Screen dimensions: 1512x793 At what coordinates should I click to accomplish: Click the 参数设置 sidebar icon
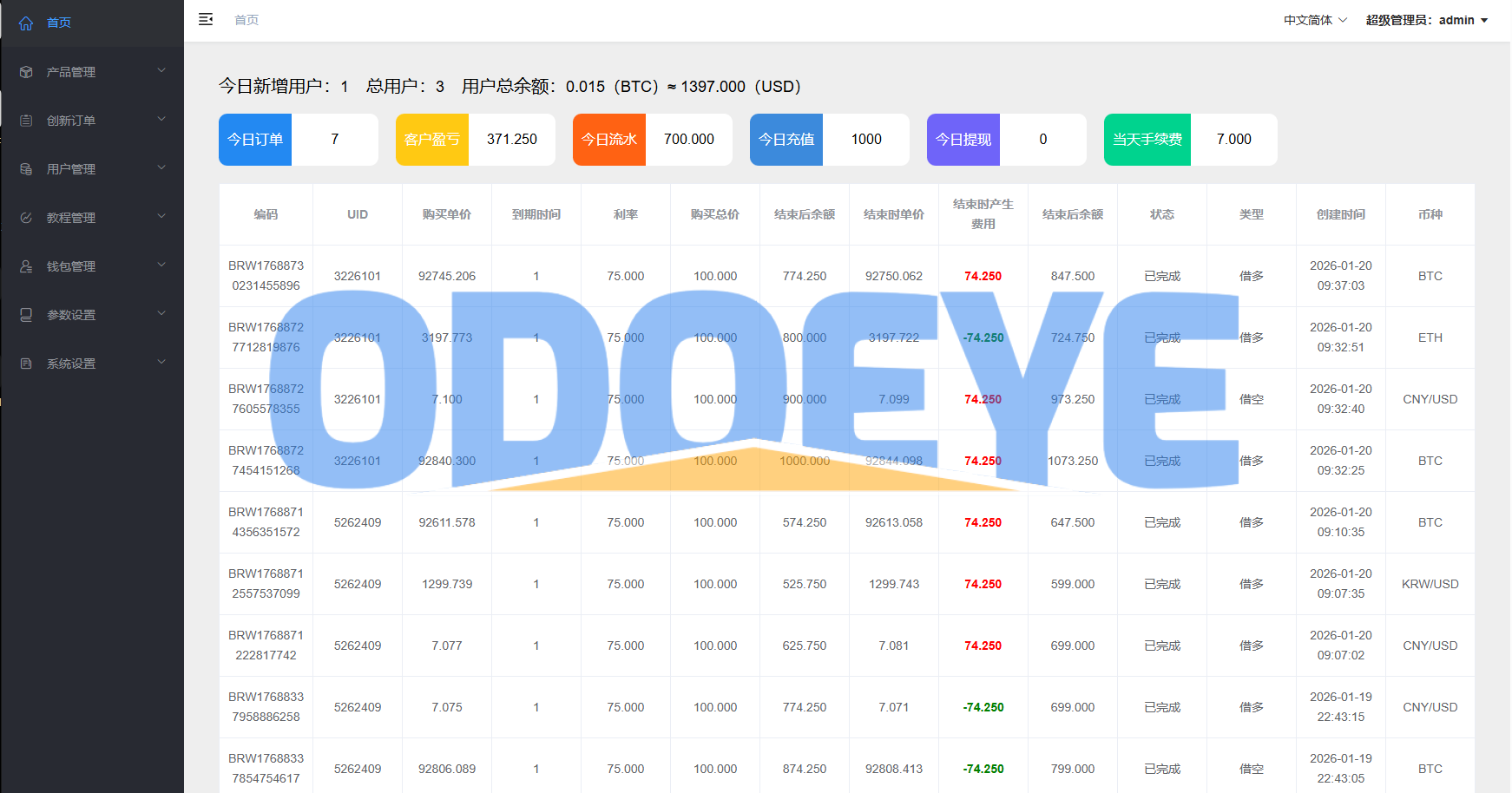(x=26, y=315)
